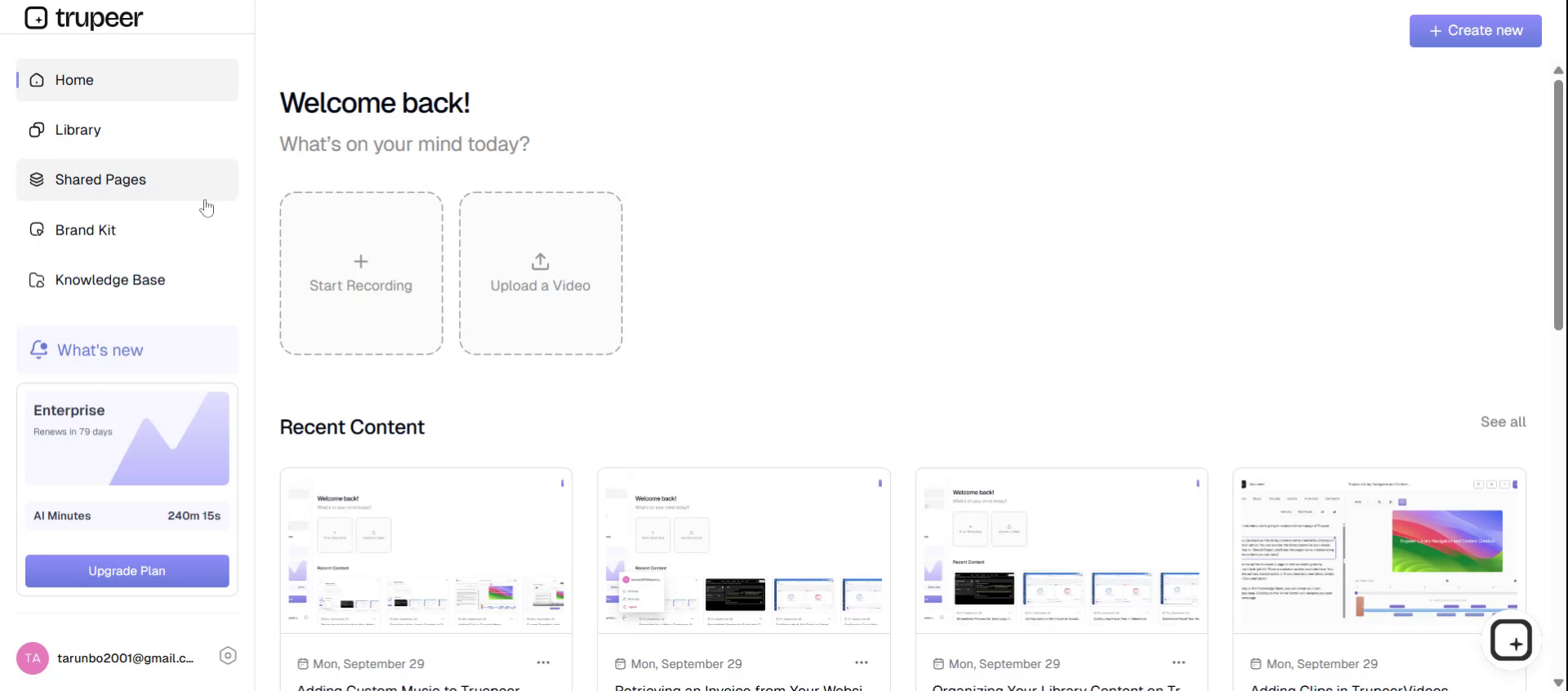Open Library from sidebar
This screenshot has width=1568, height=691.
(x=127, y=130)
